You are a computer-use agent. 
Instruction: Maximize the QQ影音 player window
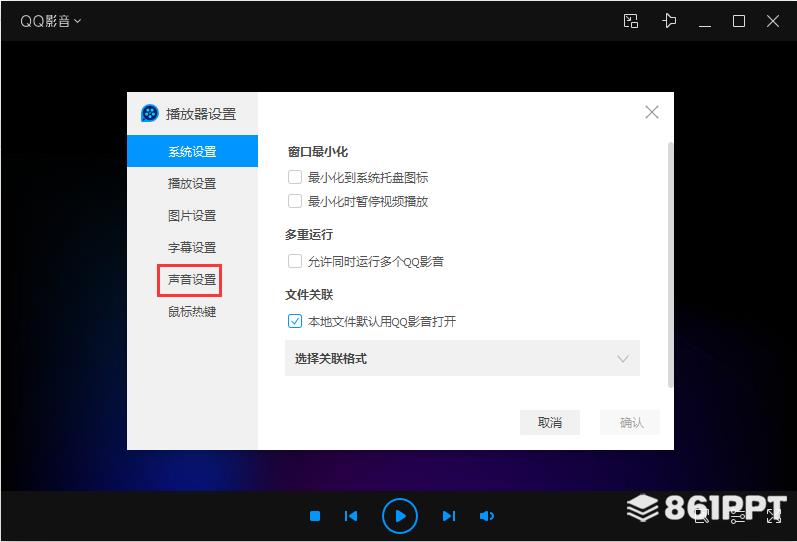[x=739, y=21]
